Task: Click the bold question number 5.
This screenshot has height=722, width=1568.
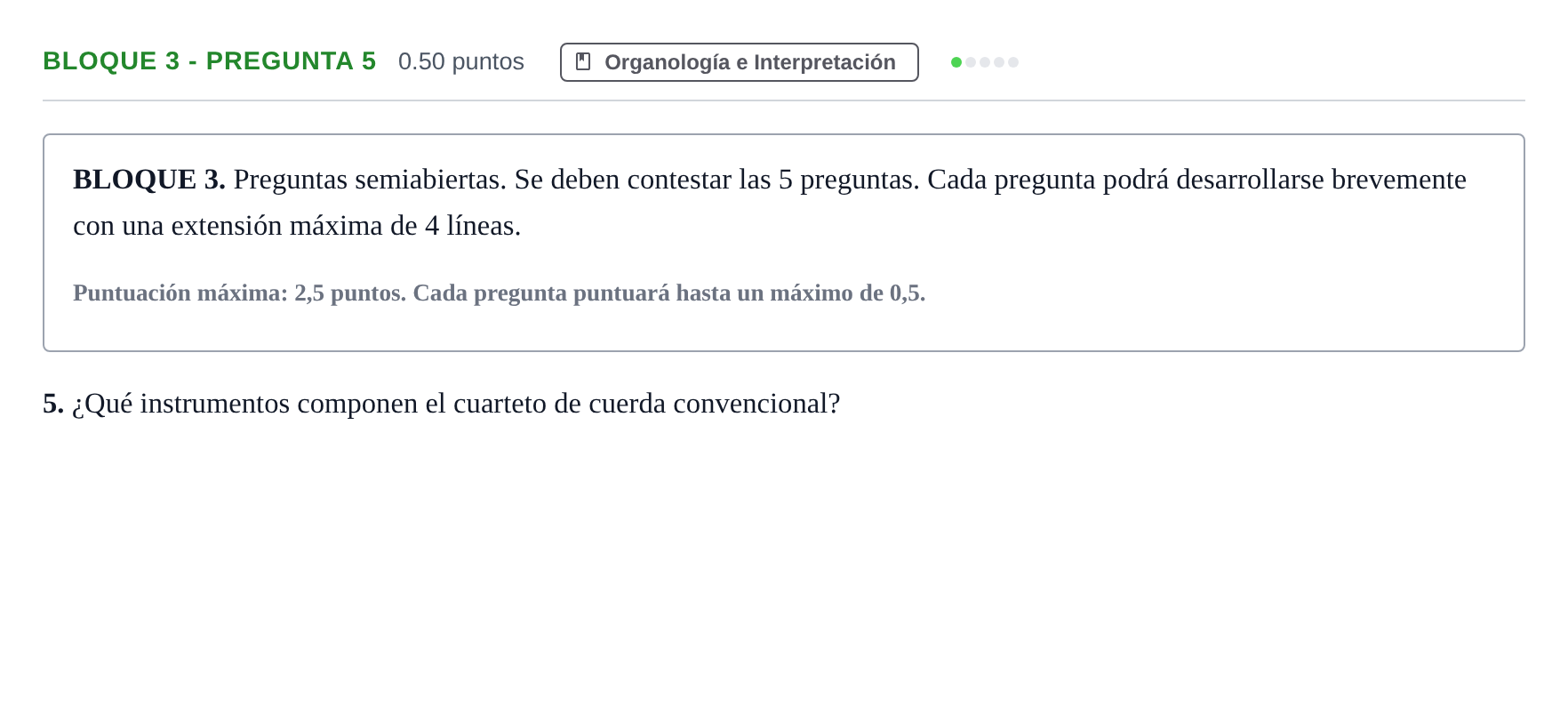Action: [53, 404]
